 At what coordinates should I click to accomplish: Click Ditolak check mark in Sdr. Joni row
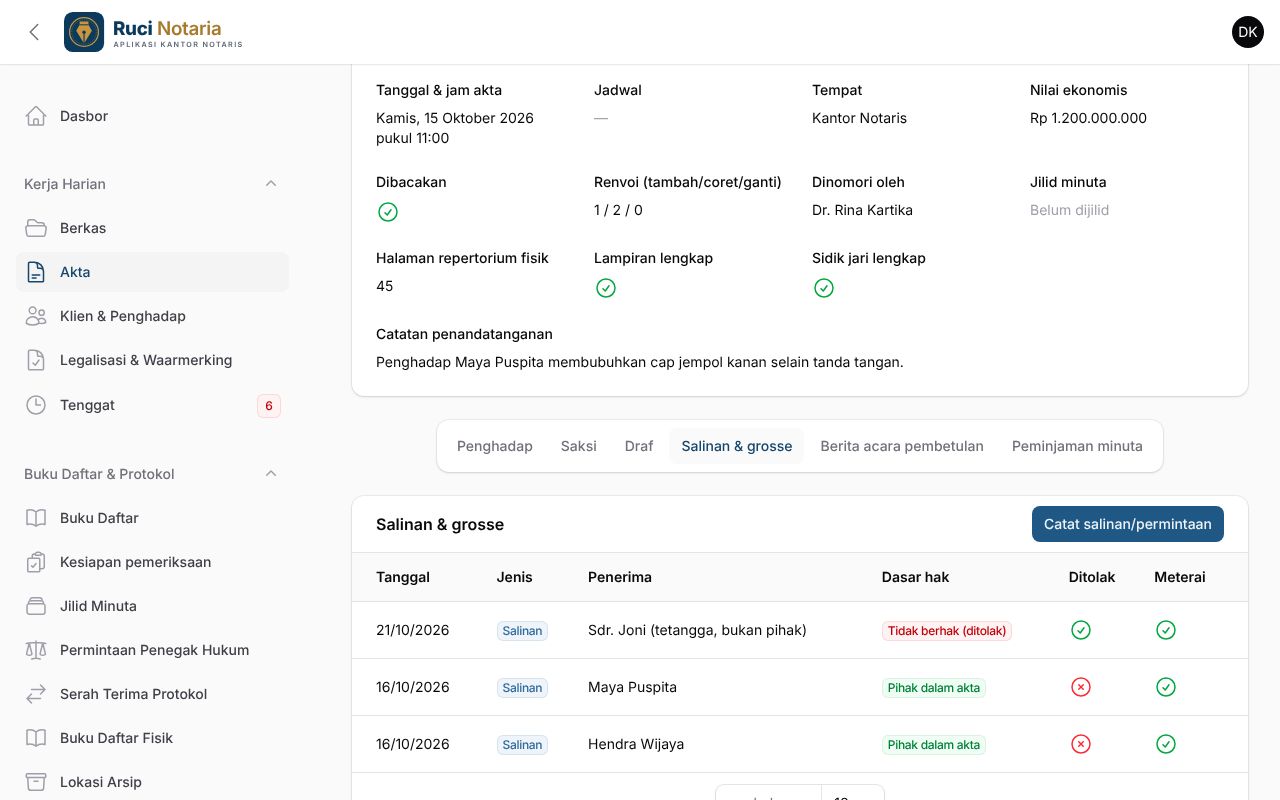(x=1081, y=630)
